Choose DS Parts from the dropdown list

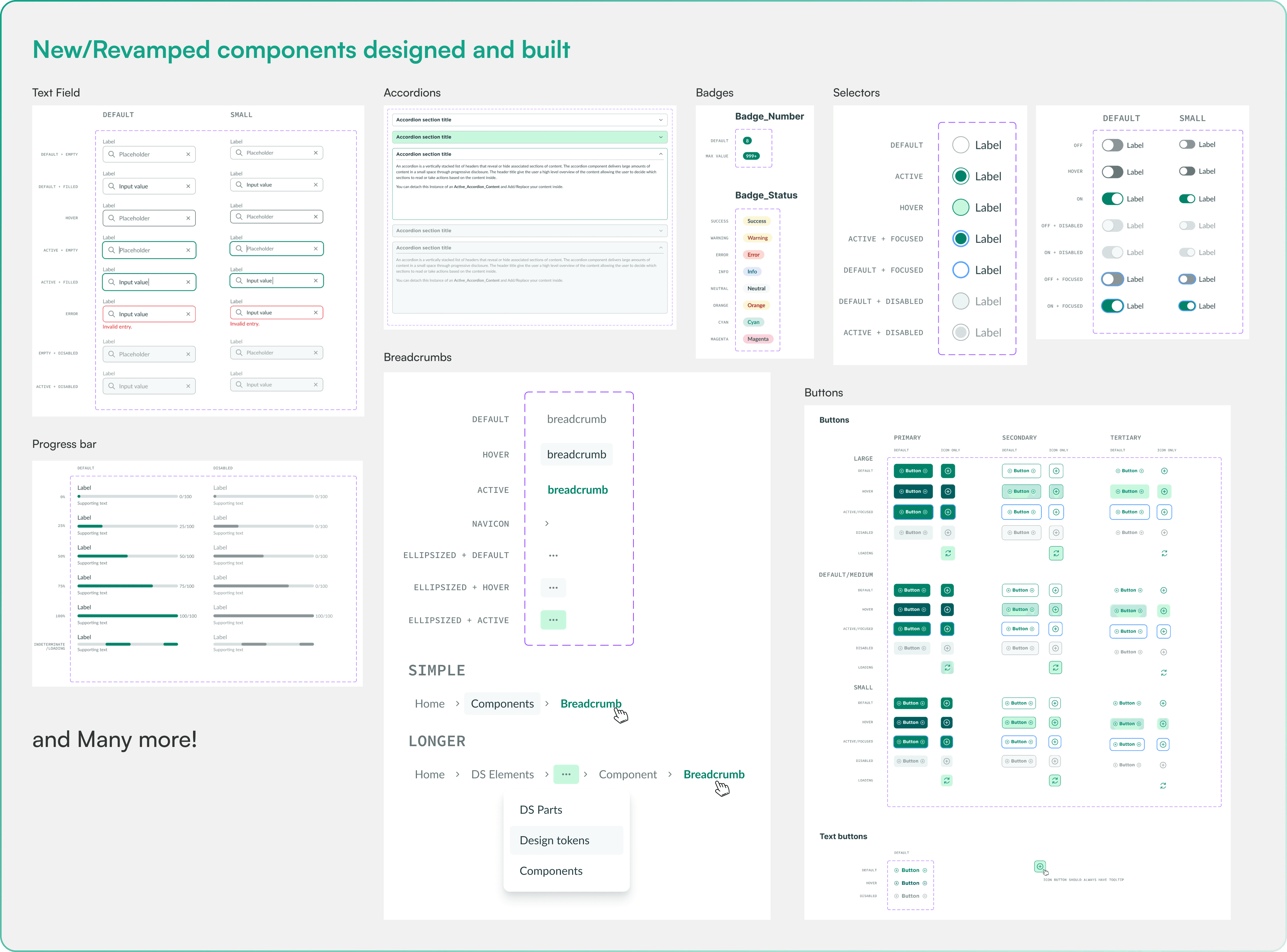(x=541, y=810)
